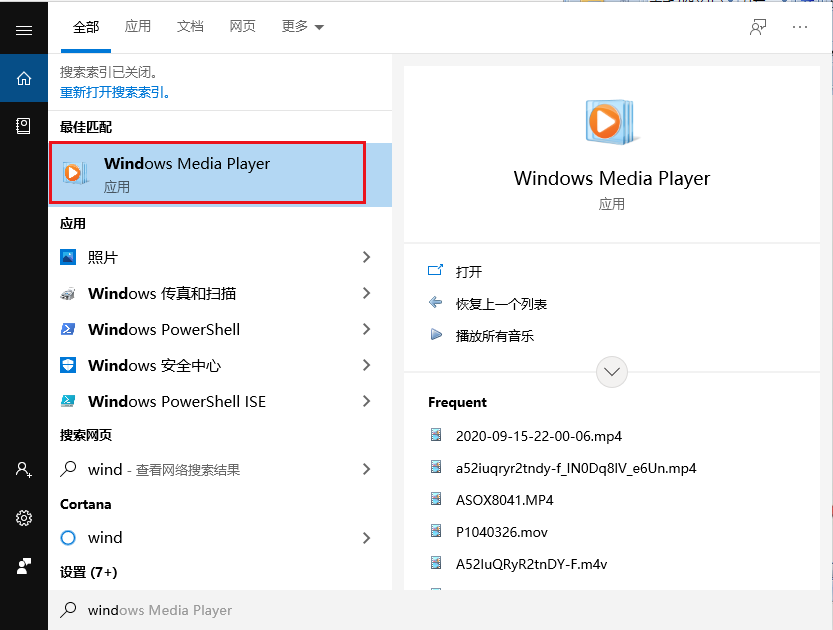Viewport: 833px width, 630px height.
Task: Click 打开 to launch Windows Media Player
Action: point(469,272)
